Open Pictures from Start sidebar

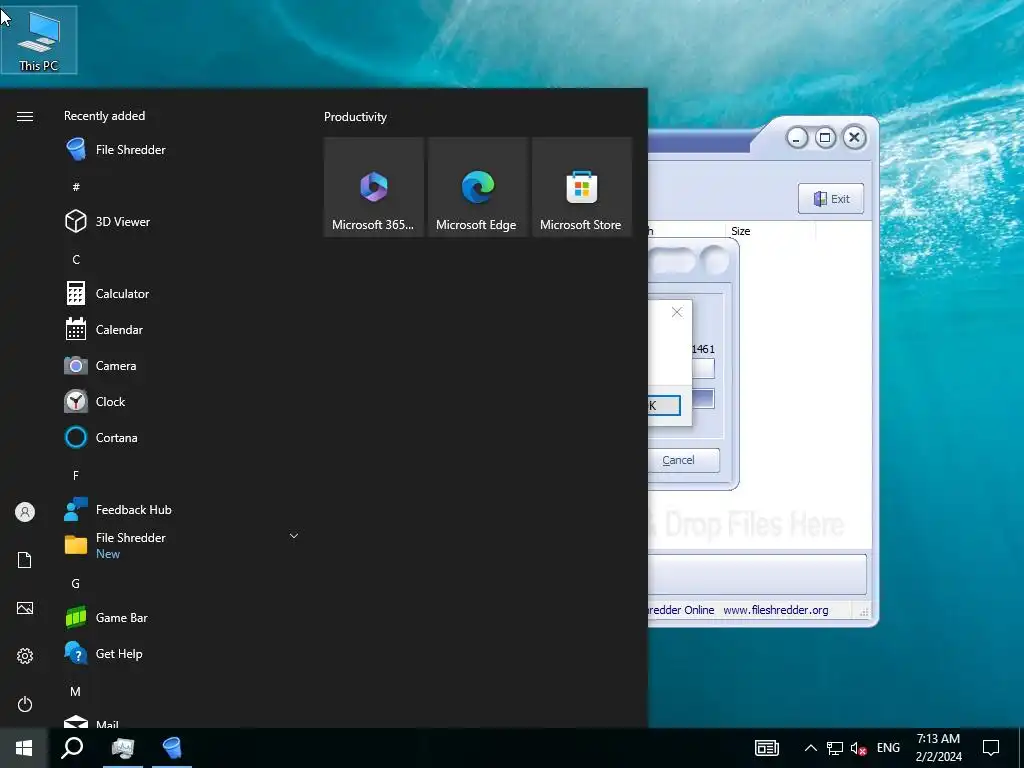(x=25, y=608)
